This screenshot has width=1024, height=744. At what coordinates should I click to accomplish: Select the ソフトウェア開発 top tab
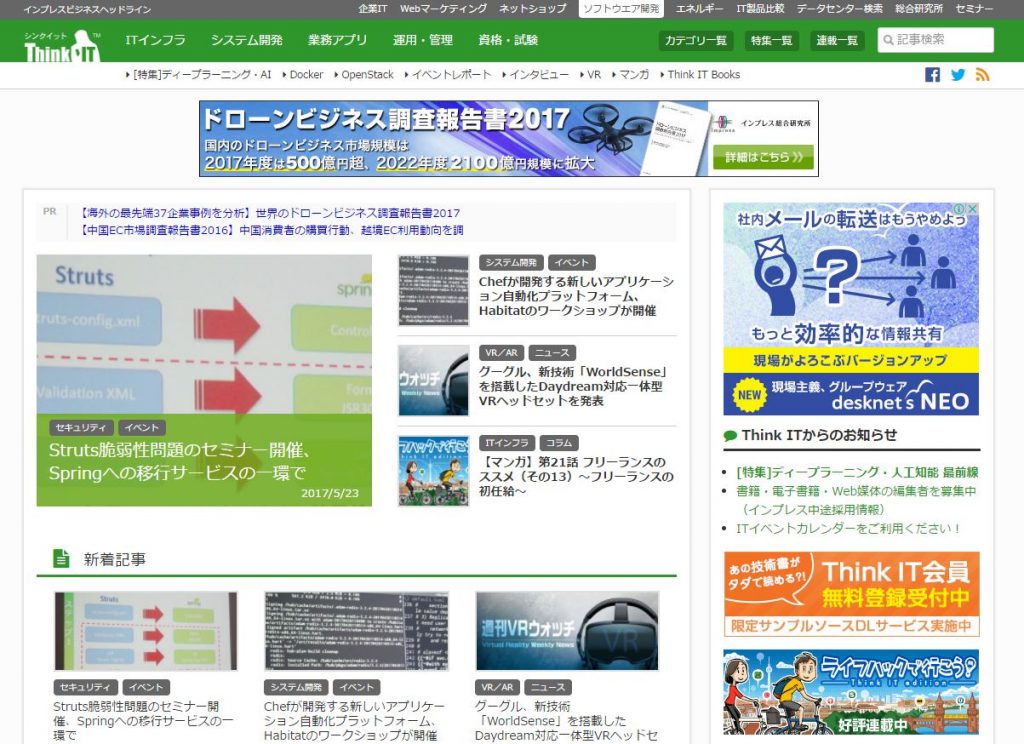(x=621, y=9)
